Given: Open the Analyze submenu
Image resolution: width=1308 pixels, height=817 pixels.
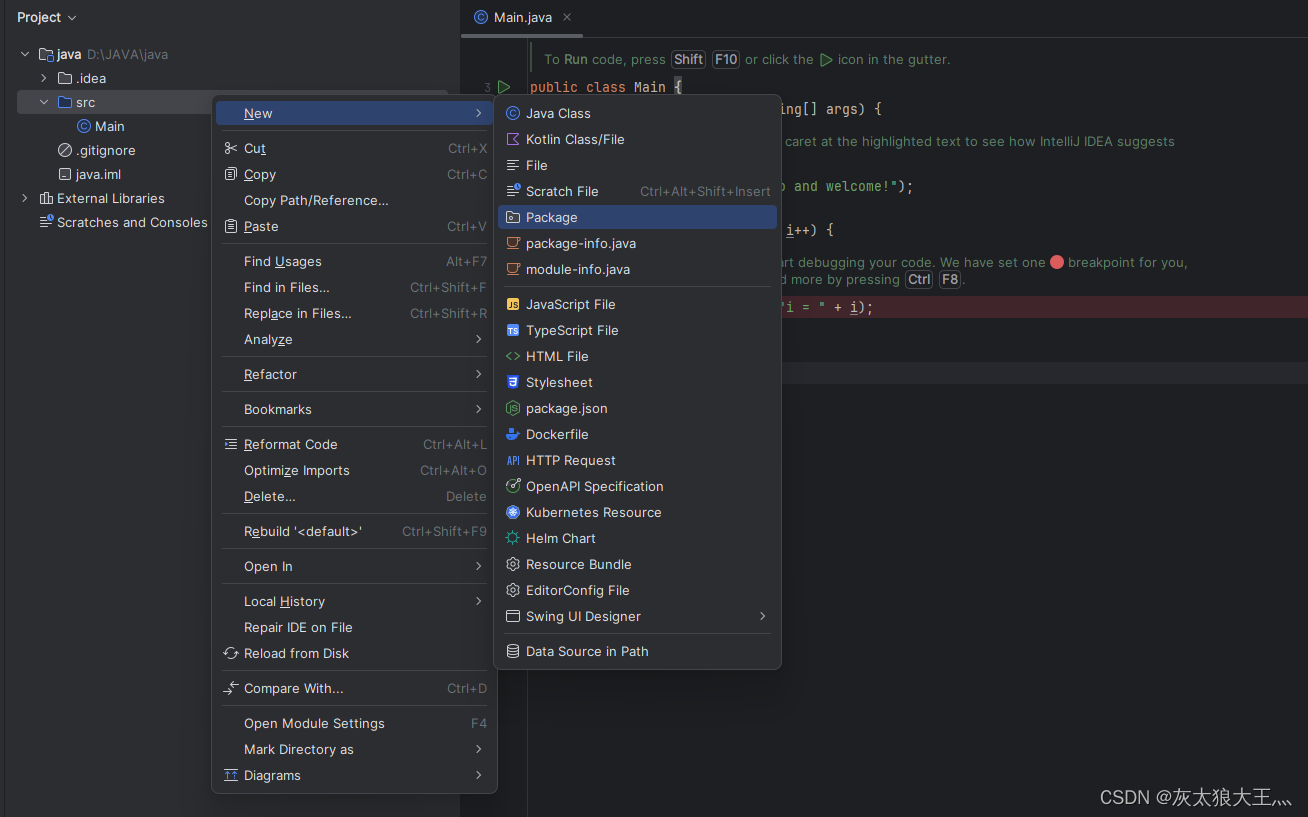Looking at the screenshot, I should (355, 339).
